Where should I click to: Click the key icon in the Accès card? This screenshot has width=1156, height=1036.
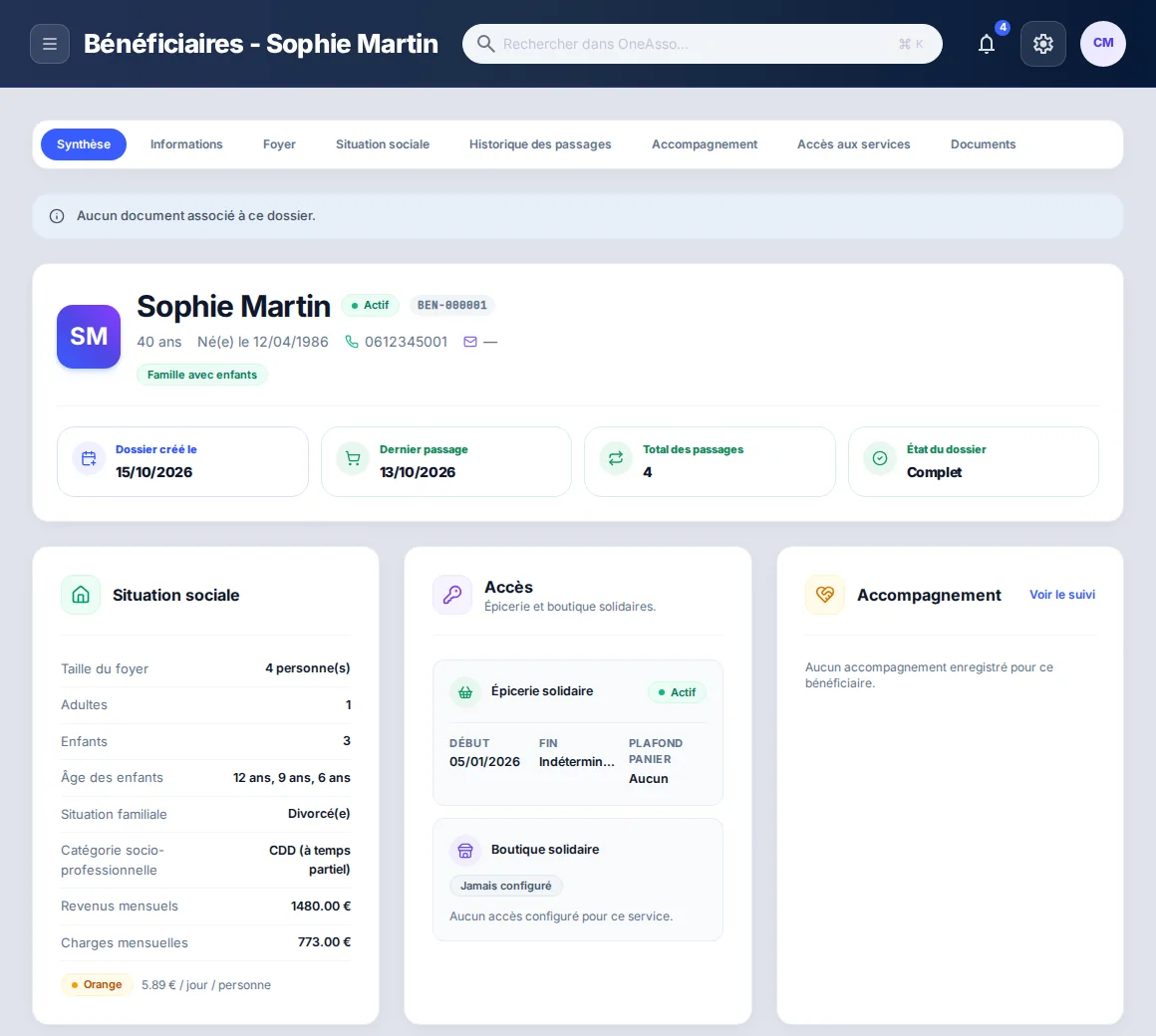tap(451, 595)
